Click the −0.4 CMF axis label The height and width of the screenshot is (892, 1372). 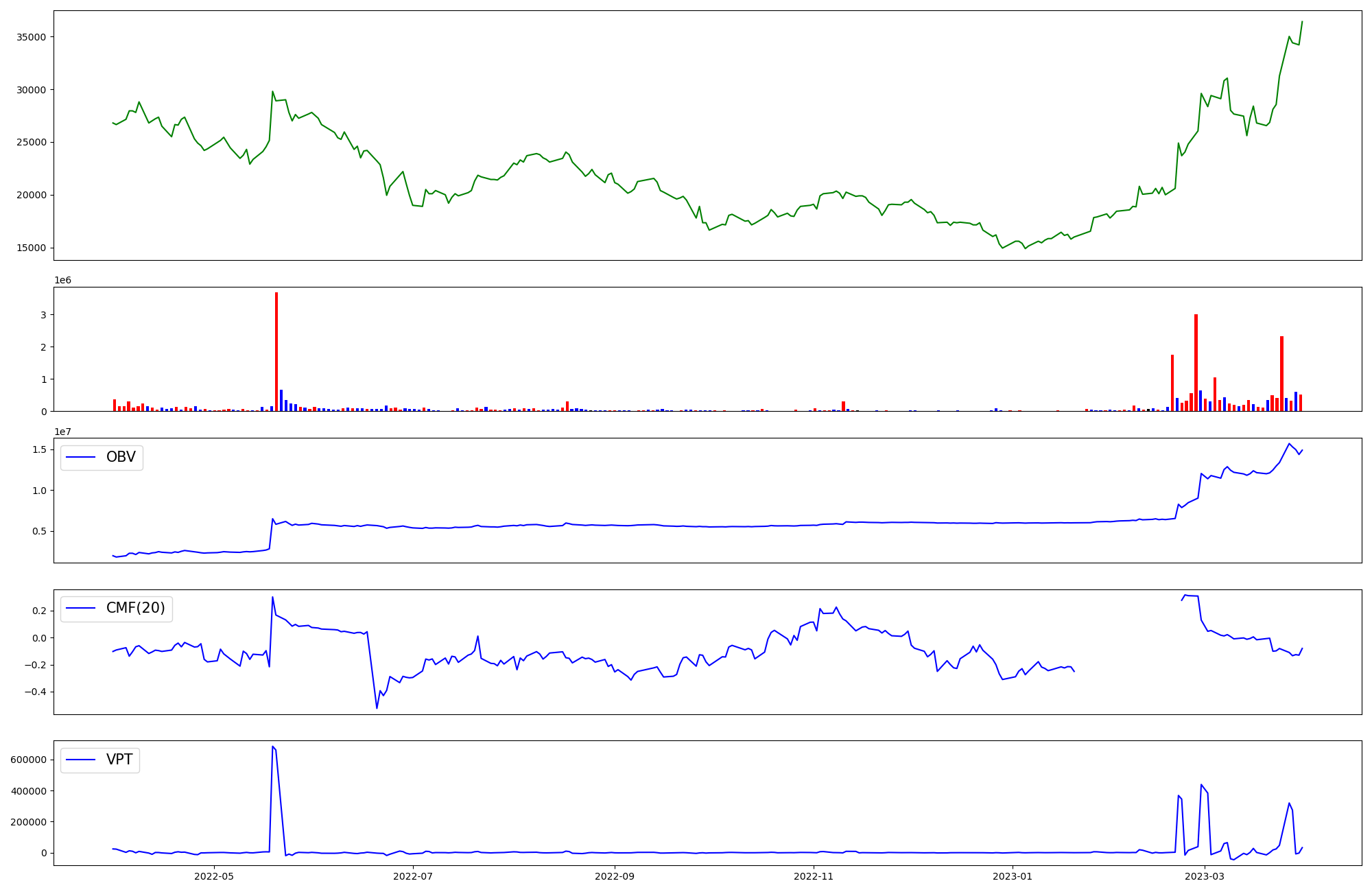[x=34, y=692]
